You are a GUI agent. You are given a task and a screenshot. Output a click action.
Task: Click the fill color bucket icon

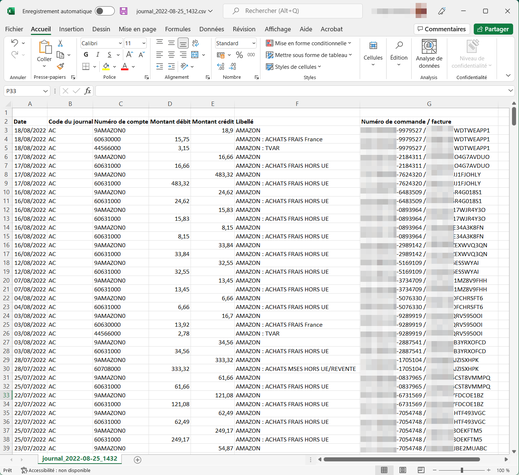(x=106, y=66)
